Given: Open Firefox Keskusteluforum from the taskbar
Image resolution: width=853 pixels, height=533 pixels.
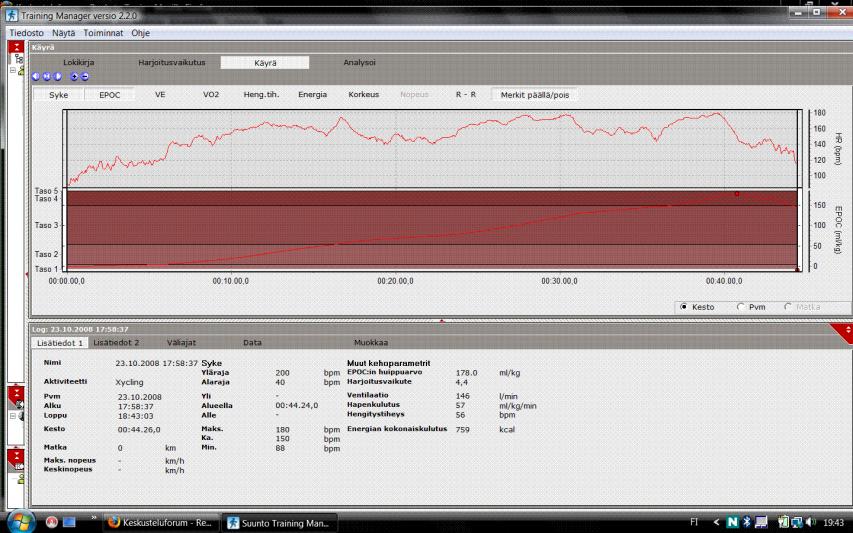Looking at the screenshot, I should click(x=158, y=523).
